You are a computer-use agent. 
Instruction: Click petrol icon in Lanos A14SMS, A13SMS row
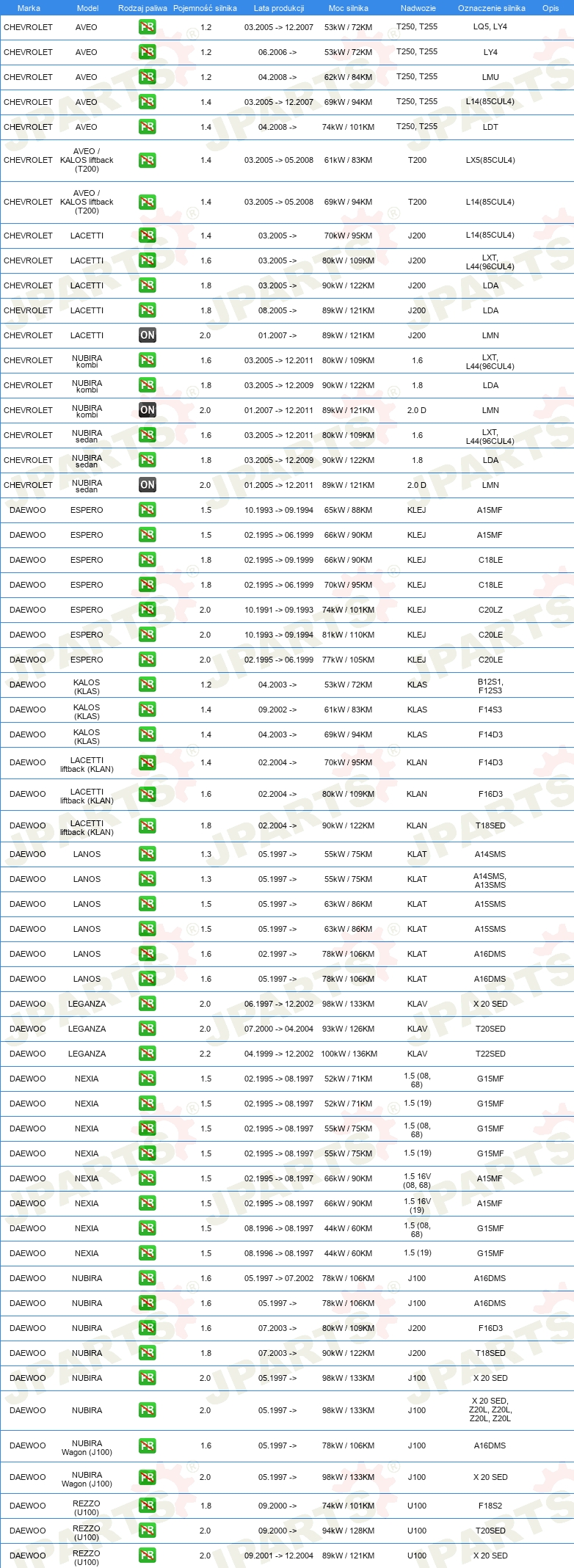[148, 879]
